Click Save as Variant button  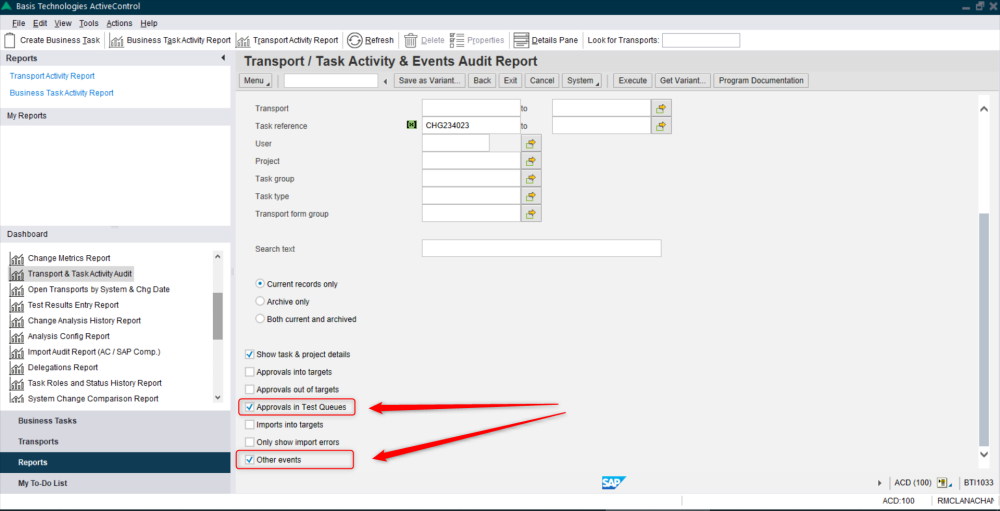coord(430,81)
